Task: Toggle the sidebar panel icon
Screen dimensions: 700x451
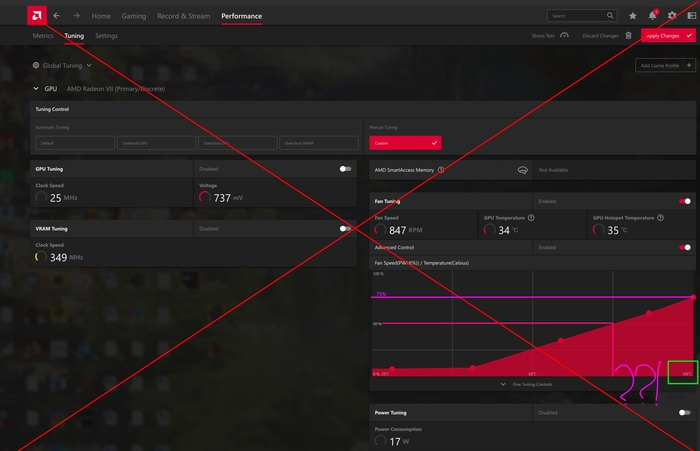Action: point(692,16)
